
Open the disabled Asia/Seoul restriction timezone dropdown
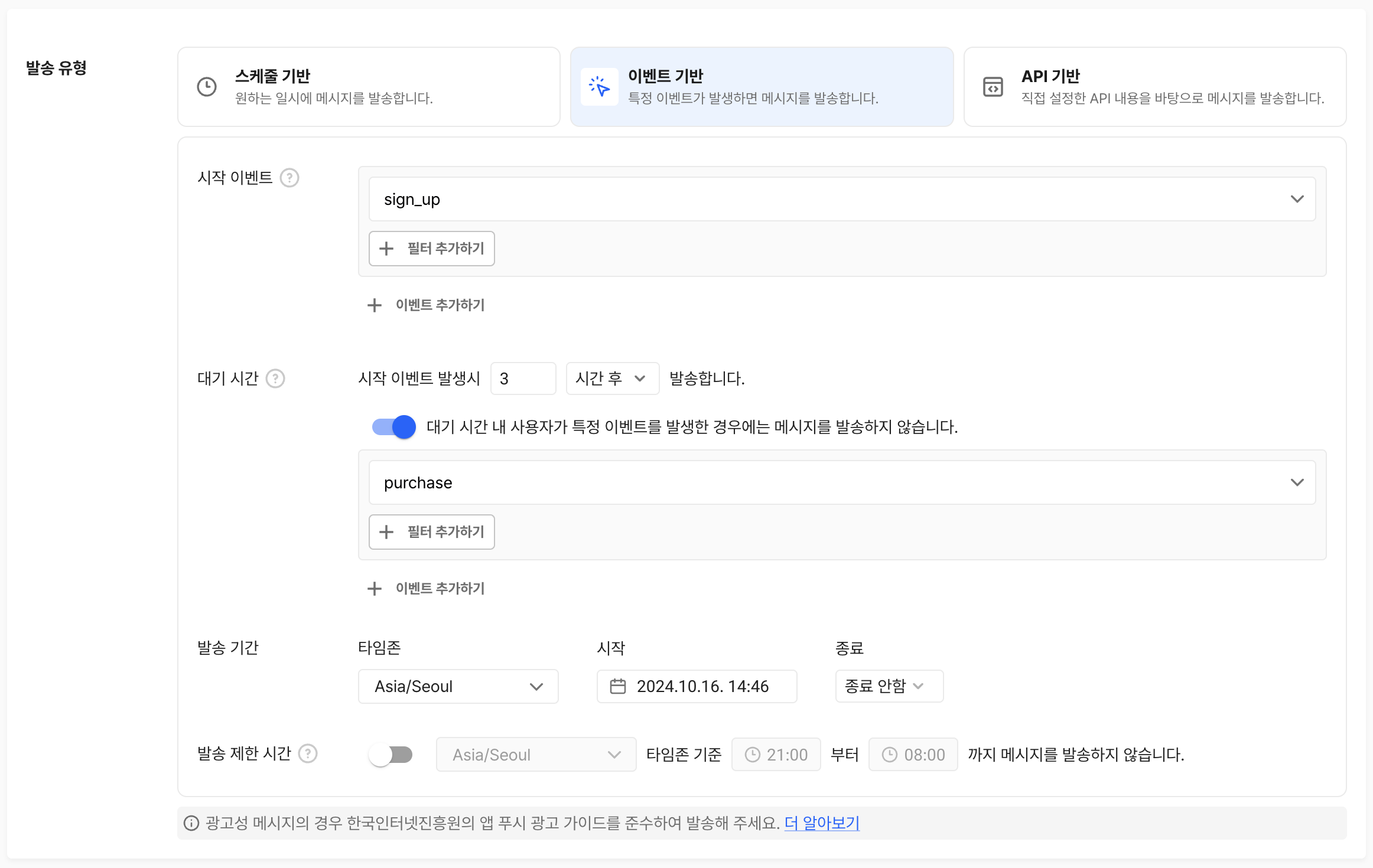coord(536,755)
